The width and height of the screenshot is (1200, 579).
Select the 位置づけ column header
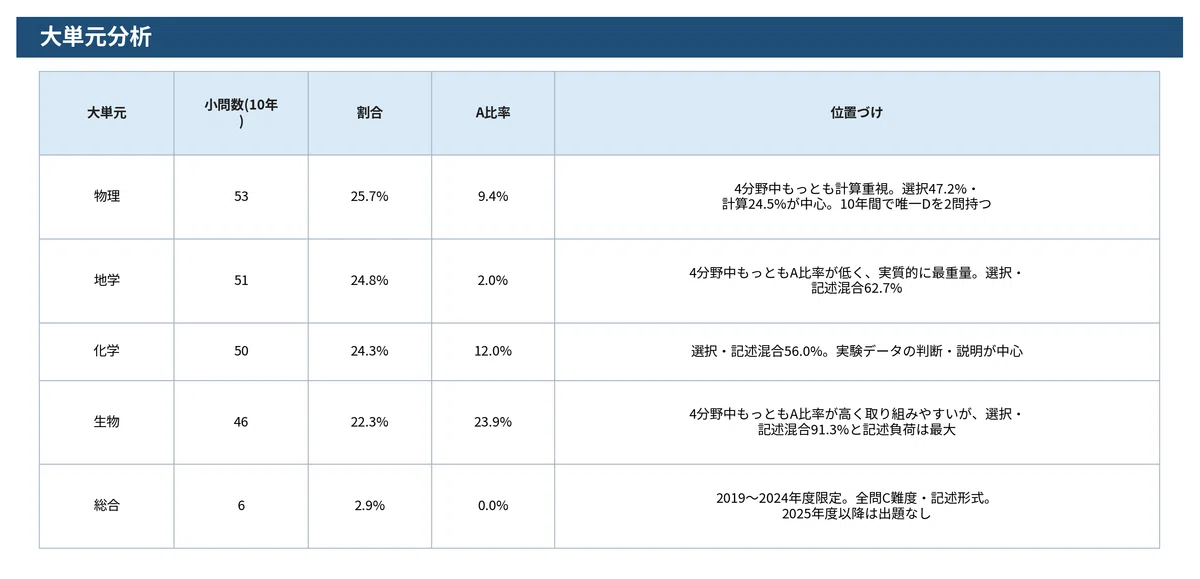click(x=857, y=113)
